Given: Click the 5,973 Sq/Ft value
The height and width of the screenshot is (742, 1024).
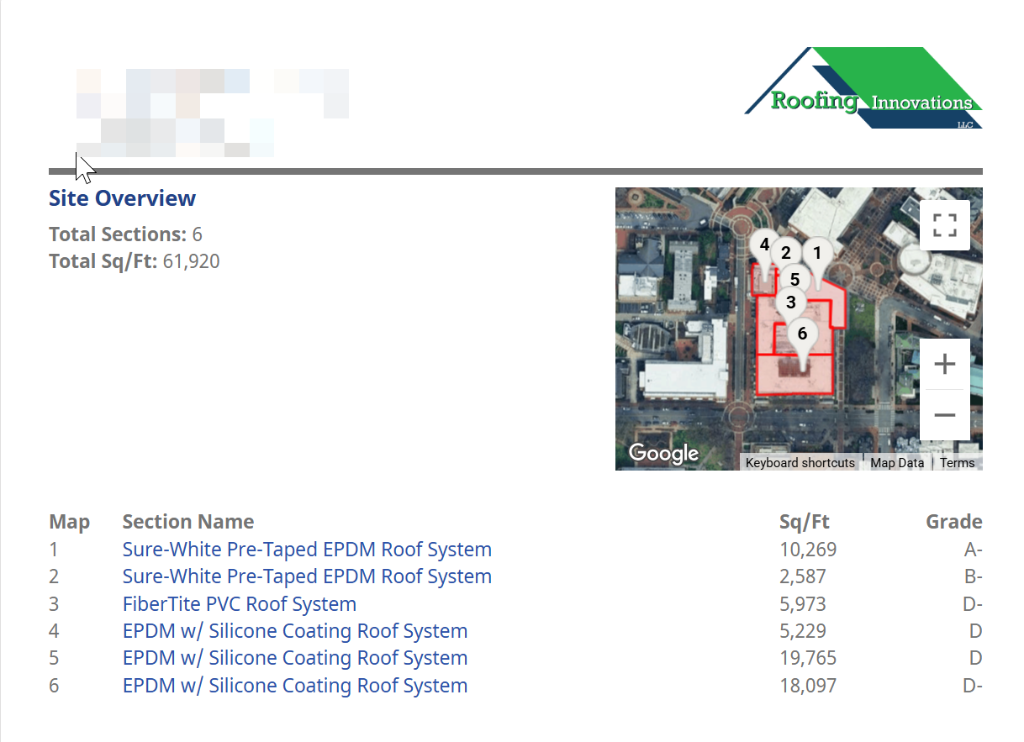Looking at the screenshot, I should 803,604.
